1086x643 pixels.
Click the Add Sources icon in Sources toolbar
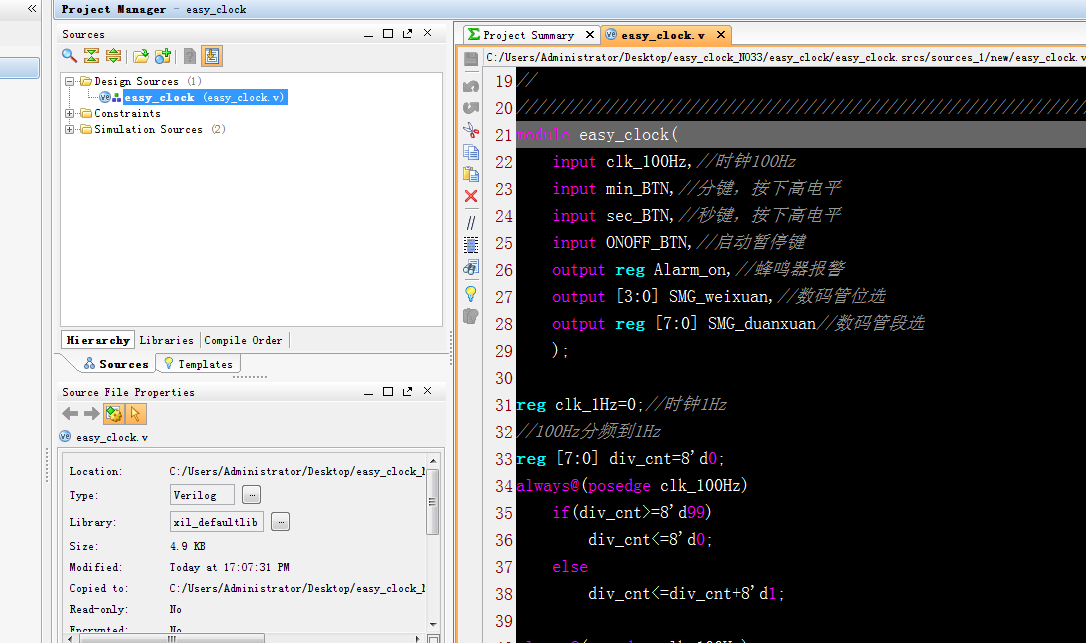click(x=162, y=56)
